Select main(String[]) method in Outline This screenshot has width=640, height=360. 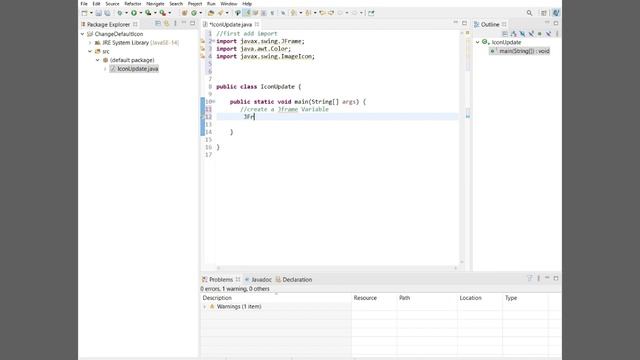click(x=520, y=51)
